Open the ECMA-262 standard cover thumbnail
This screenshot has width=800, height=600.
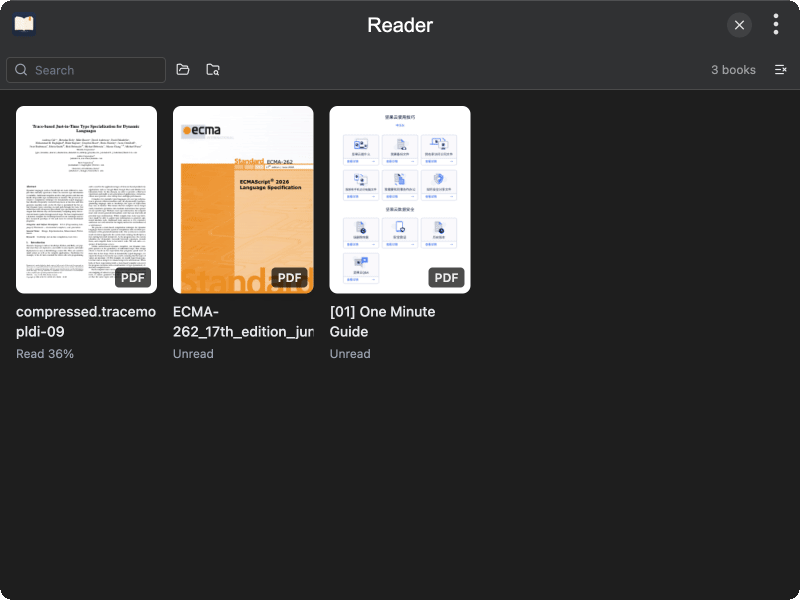[243, 199]
